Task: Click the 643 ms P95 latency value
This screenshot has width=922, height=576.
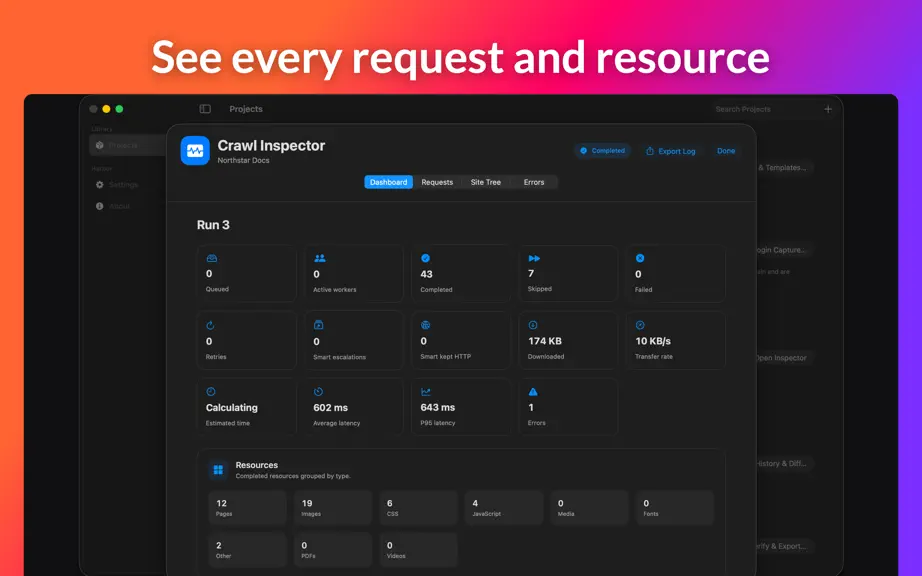Action: 437,407
